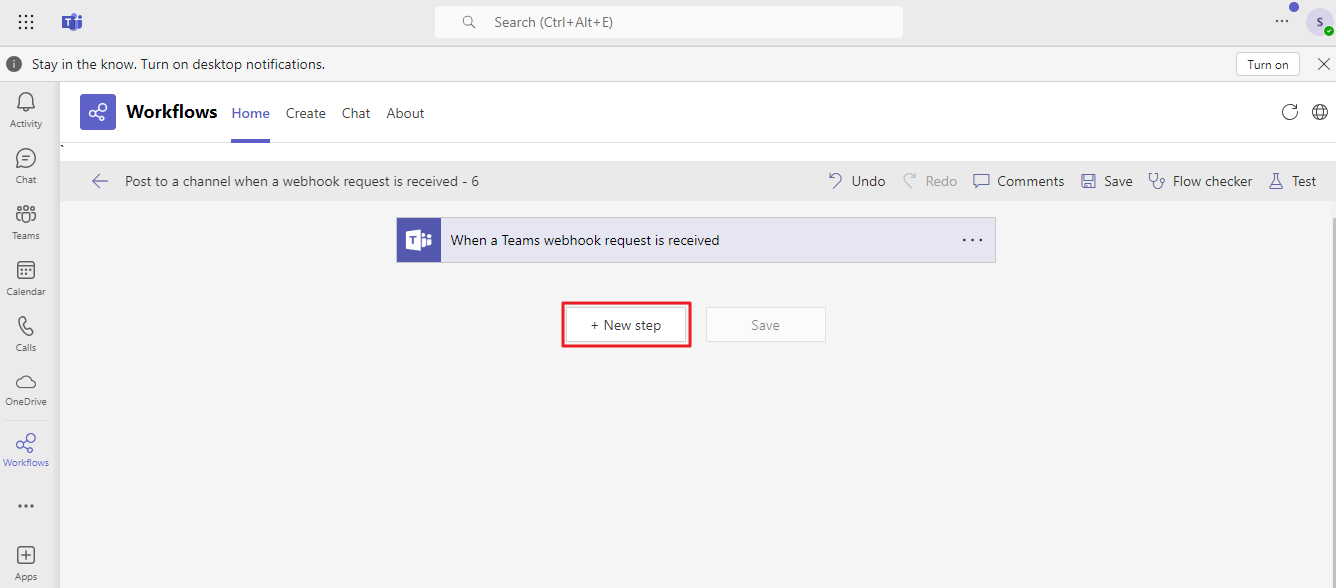This screenshot has height=588, width=1336.
Task: Click the Microsoft Teams logo icon
Action: pos(72,22)
